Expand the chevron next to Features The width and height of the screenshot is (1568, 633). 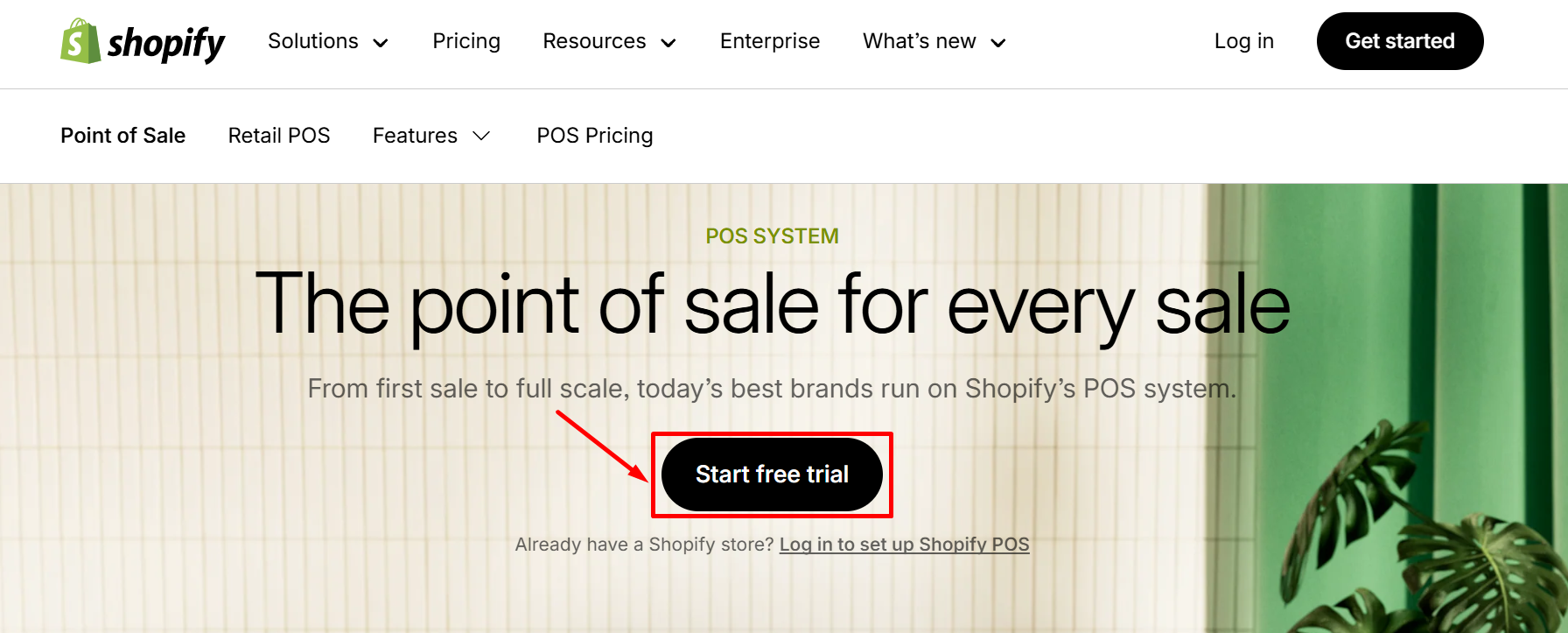point(481,136)
